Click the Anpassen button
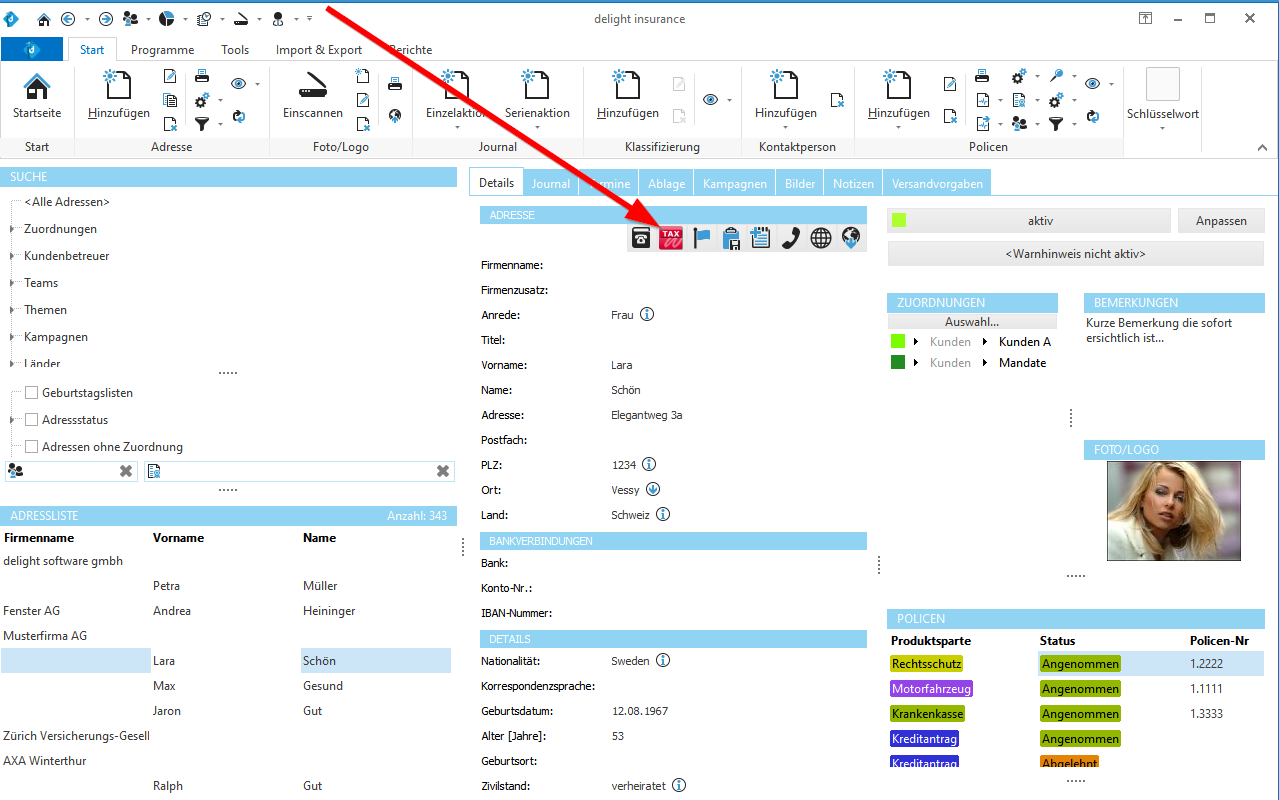This screenshot has width=1279, height=800. click(x=1221, y=221)
